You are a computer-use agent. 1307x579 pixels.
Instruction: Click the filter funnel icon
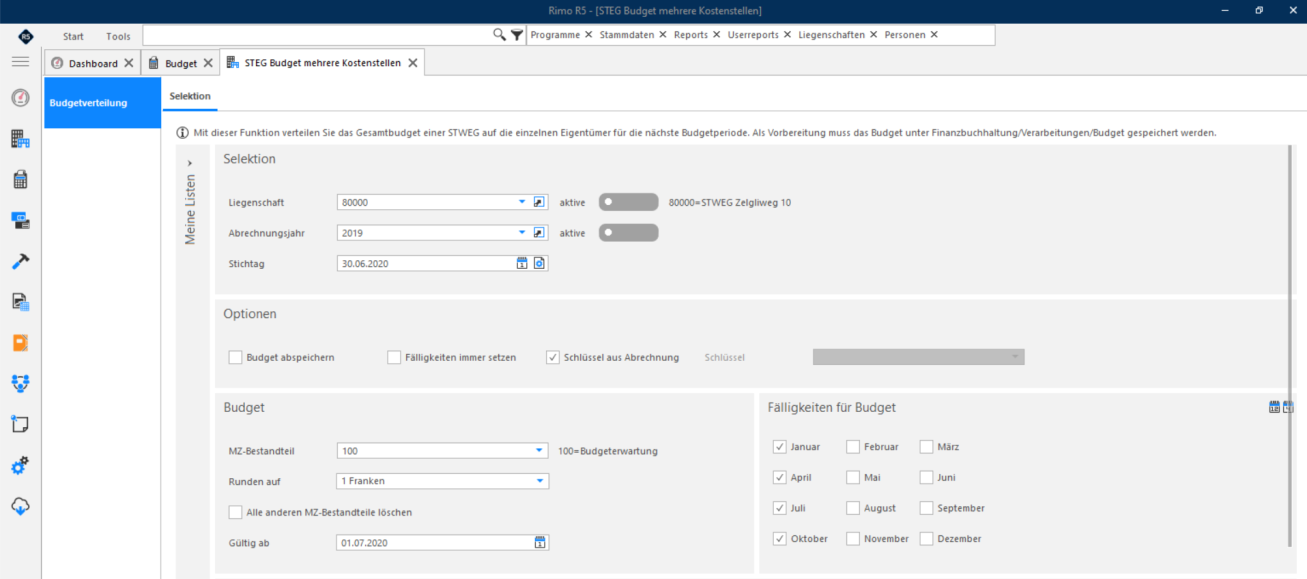[516, 34]
